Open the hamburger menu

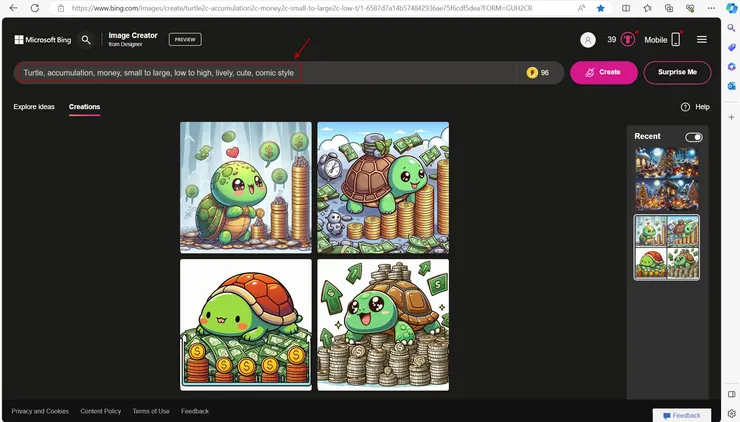(702, 40)
